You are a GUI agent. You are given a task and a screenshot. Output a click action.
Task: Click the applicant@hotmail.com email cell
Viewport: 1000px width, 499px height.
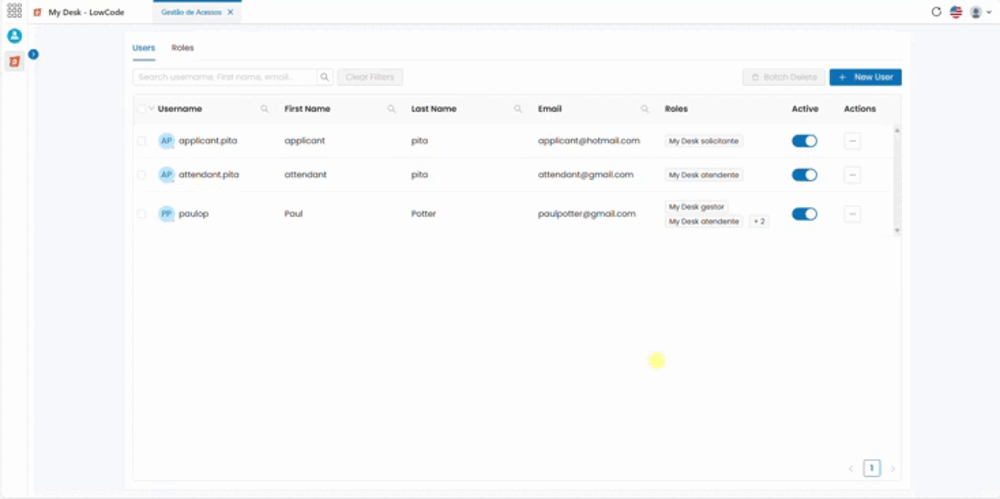[588, 141]
